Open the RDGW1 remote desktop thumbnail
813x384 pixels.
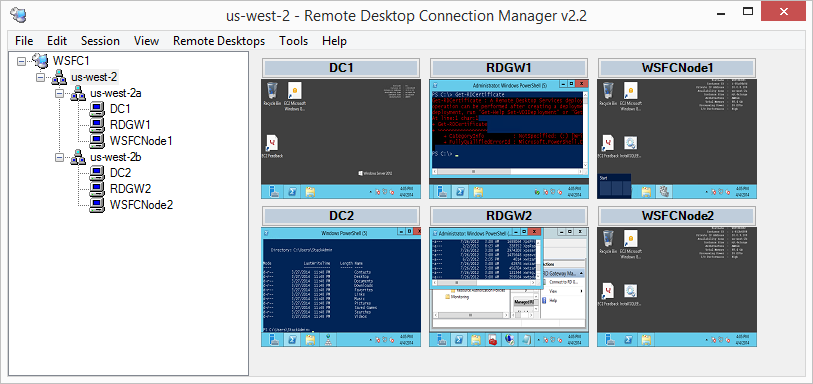[509, 139]
